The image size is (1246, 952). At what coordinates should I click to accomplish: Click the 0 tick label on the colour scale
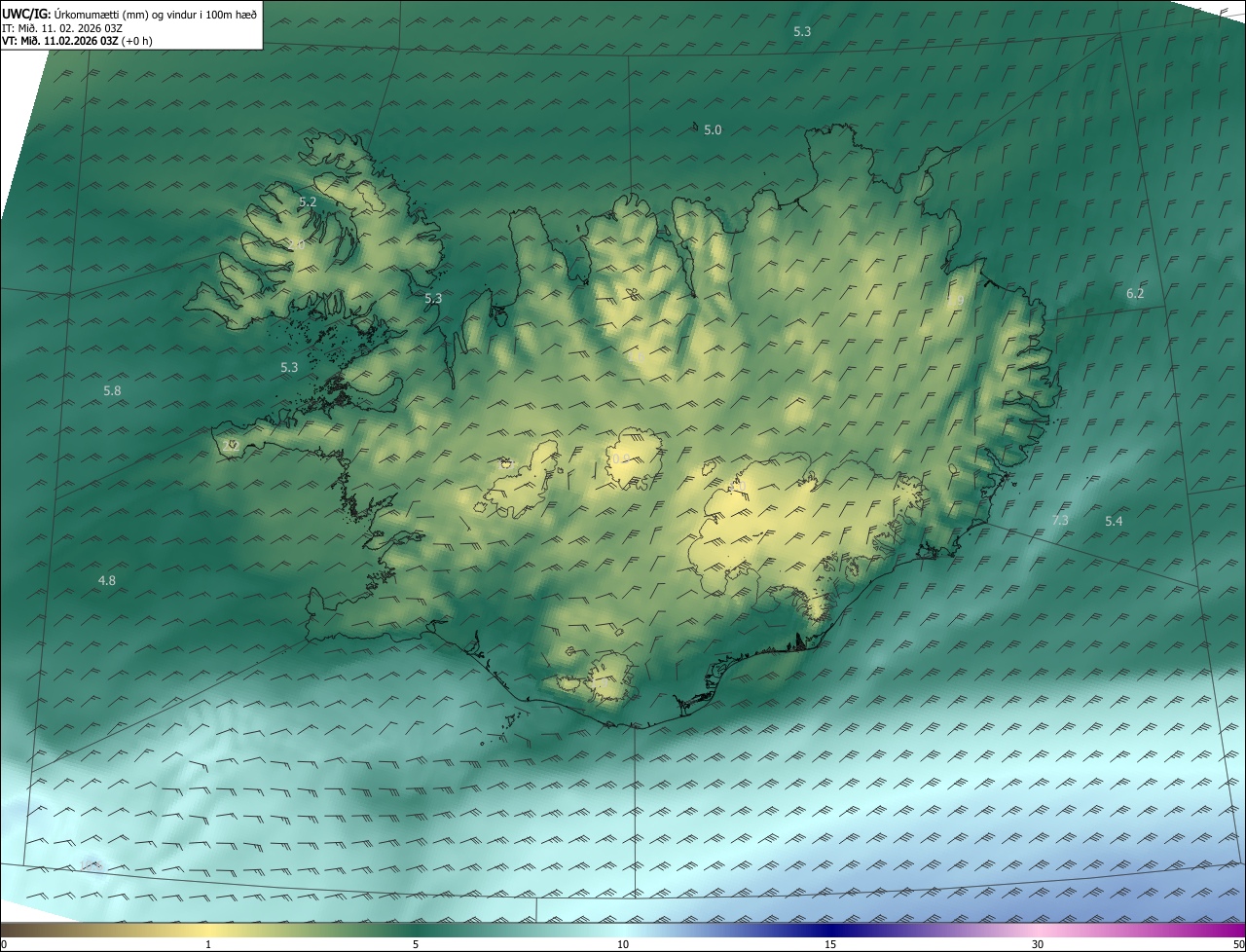[4, 944]
